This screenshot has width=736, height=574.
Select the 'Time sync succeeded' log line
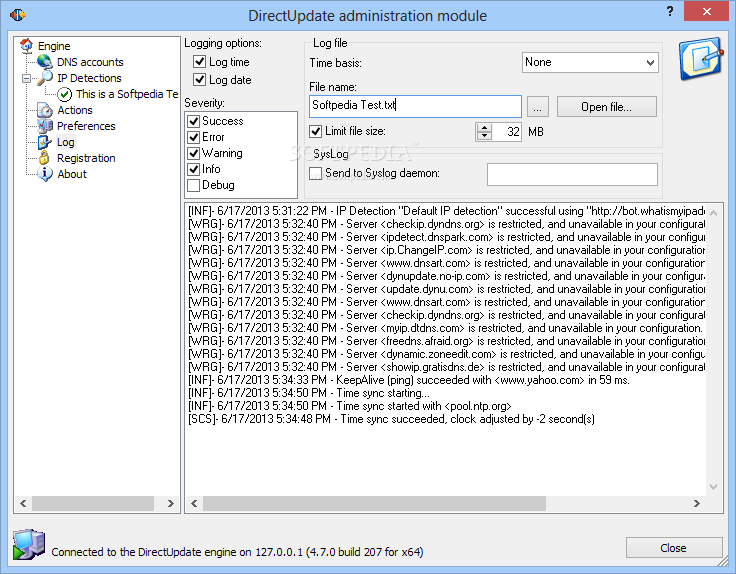(x=391, y=419)
